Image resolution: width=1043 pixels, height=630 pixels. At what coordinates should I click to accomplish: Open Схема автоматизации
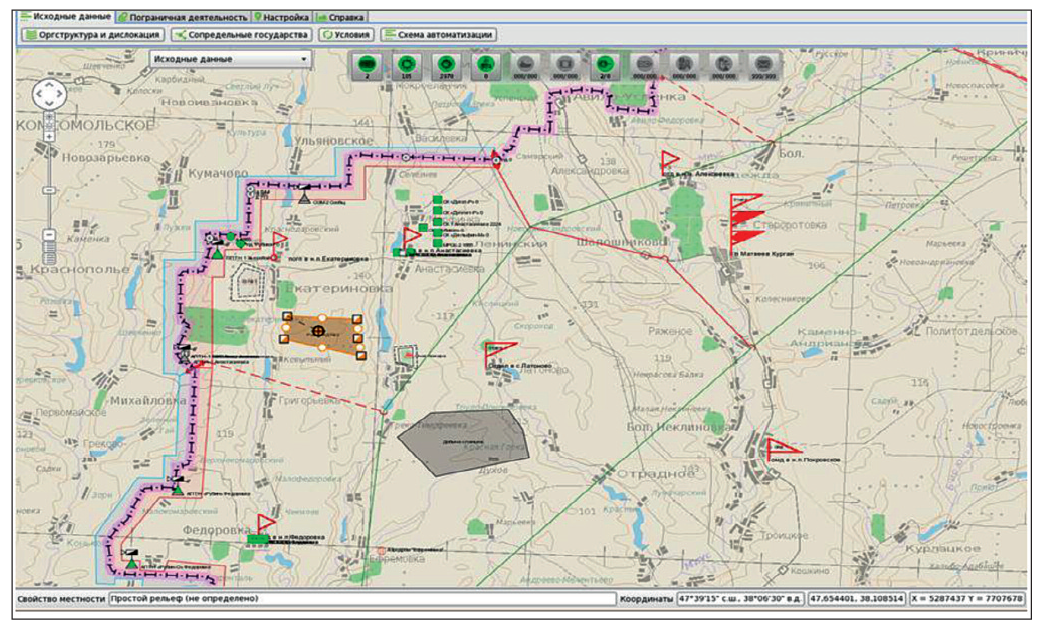pyautogui.click(x=439, y=35)
